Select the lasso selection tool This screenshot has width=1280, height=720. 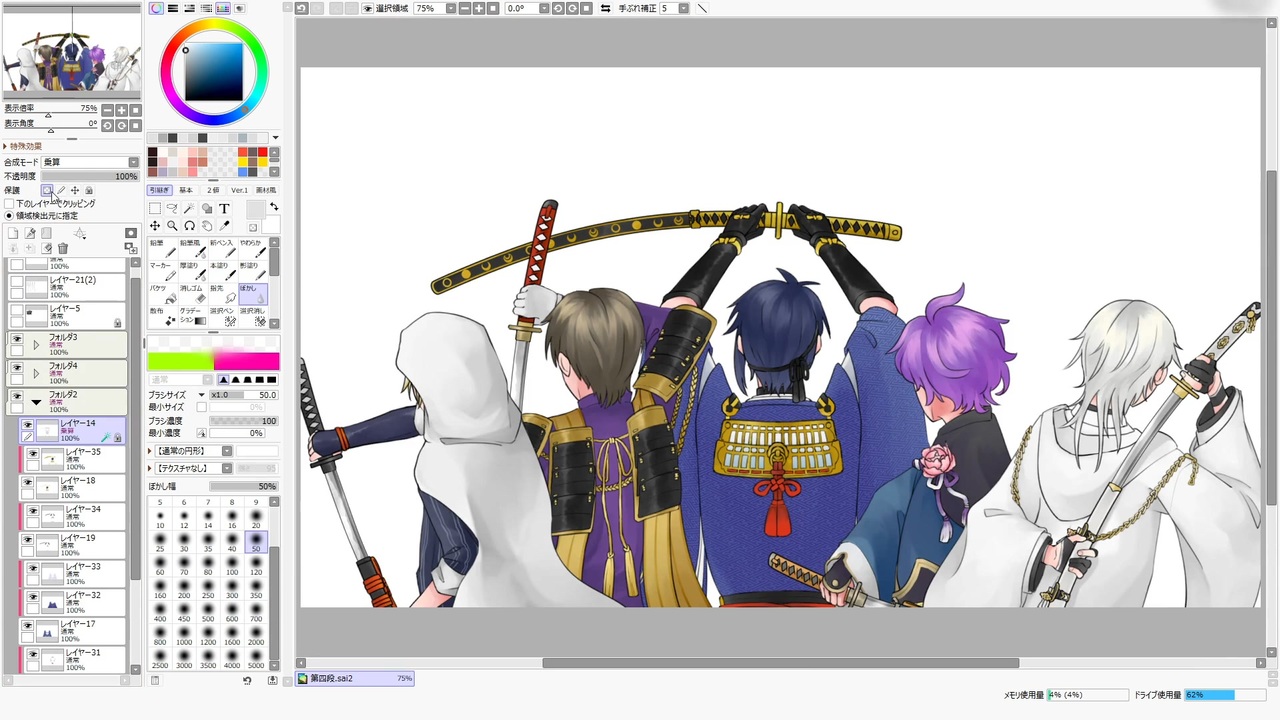(x=172, y=209)
